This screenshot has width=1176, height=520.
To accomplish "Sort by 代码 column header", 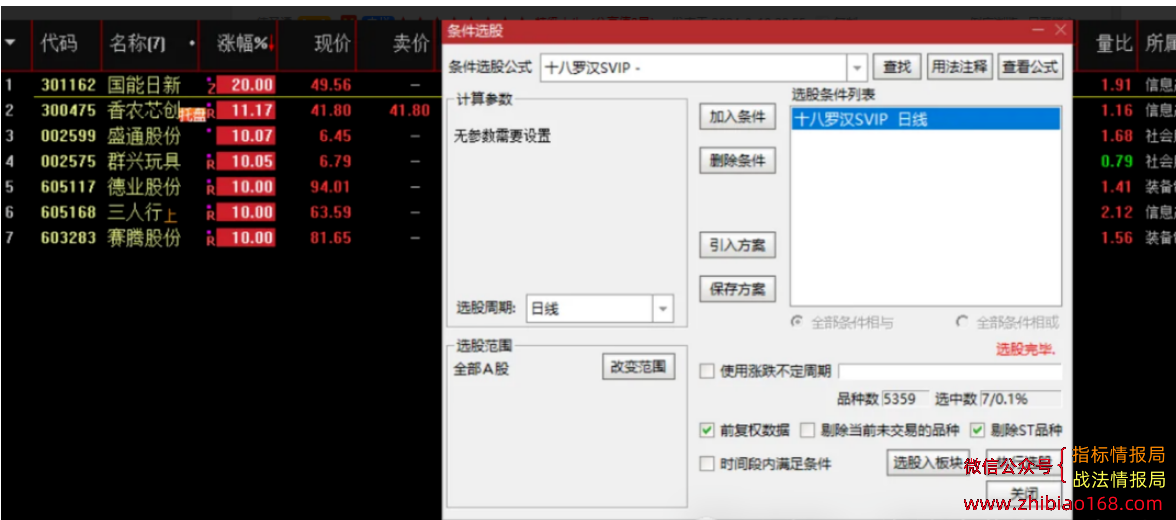I will pos(58,44).
